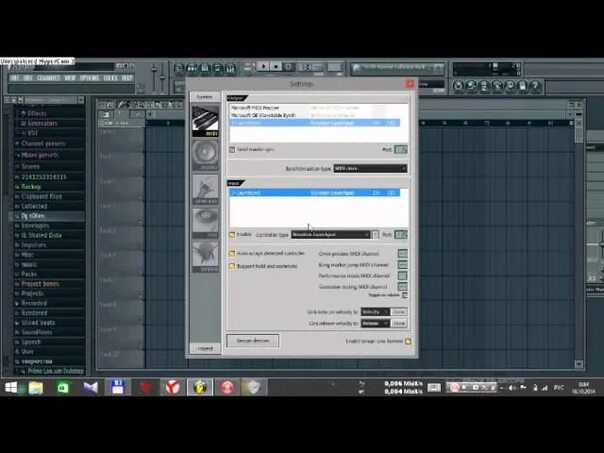Select Microsoft MIDI Mapper output row
The height and width of the screenshot is (453, 604).
(315, 108)
